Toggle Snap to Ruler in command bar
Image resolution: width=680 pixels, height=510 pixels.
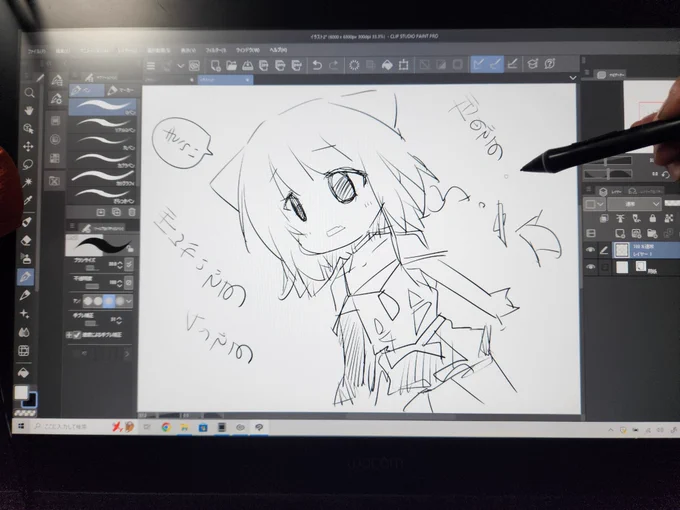pyautogui.click(x=478, y=65)
